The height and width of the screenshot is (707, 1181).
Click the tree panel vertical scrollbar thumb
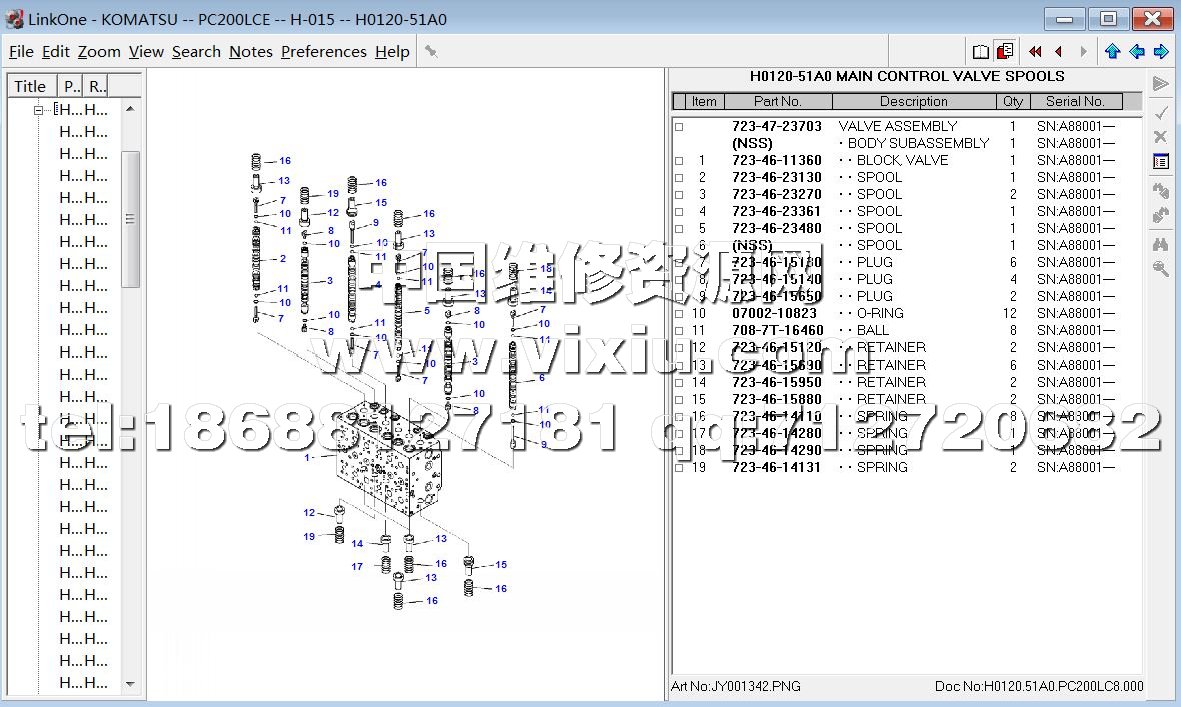point(131,219)
